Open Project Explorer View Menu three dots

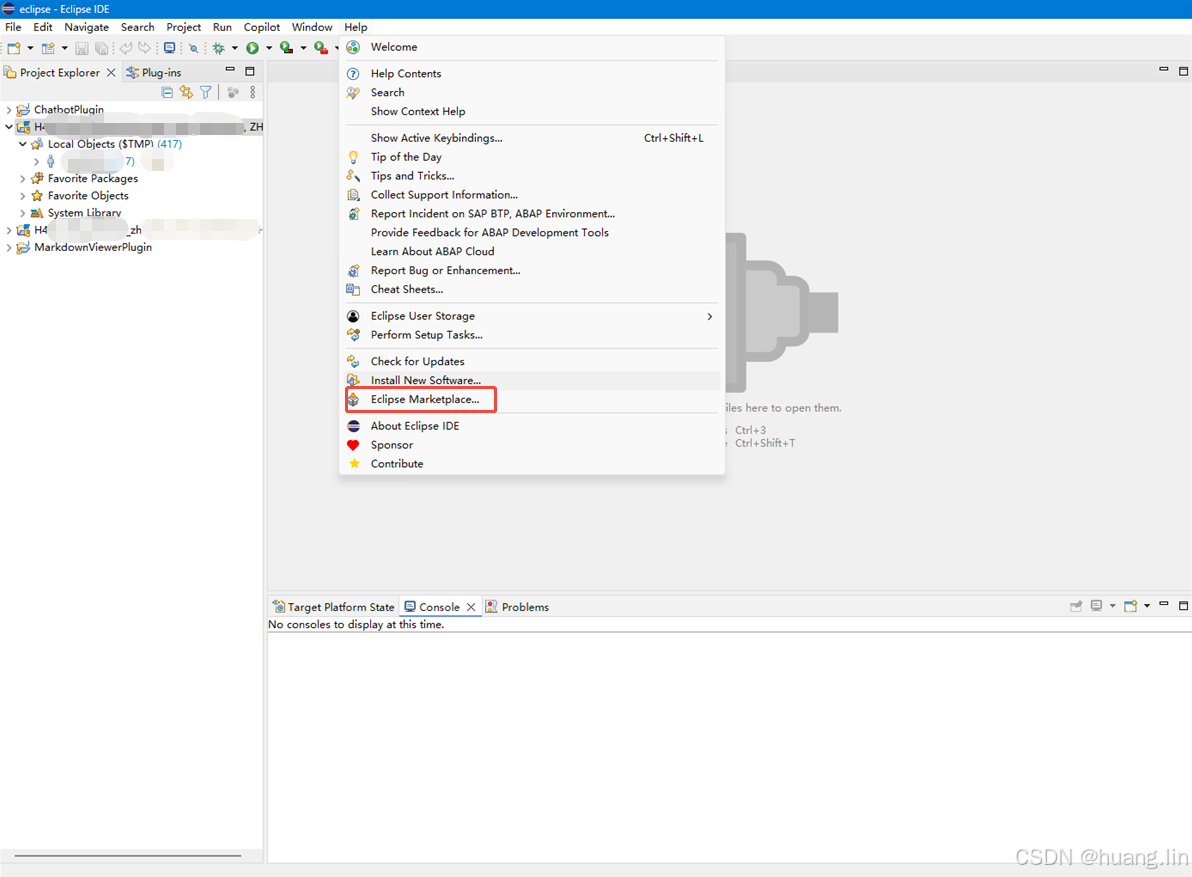tap(252, 92)
